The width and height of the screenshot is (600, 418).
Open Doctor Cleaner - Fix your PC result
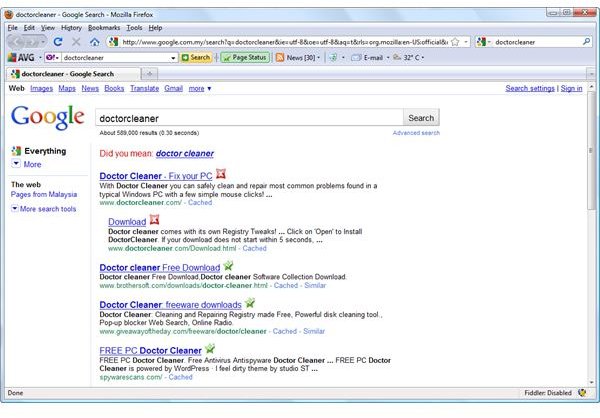pos(156,176)
